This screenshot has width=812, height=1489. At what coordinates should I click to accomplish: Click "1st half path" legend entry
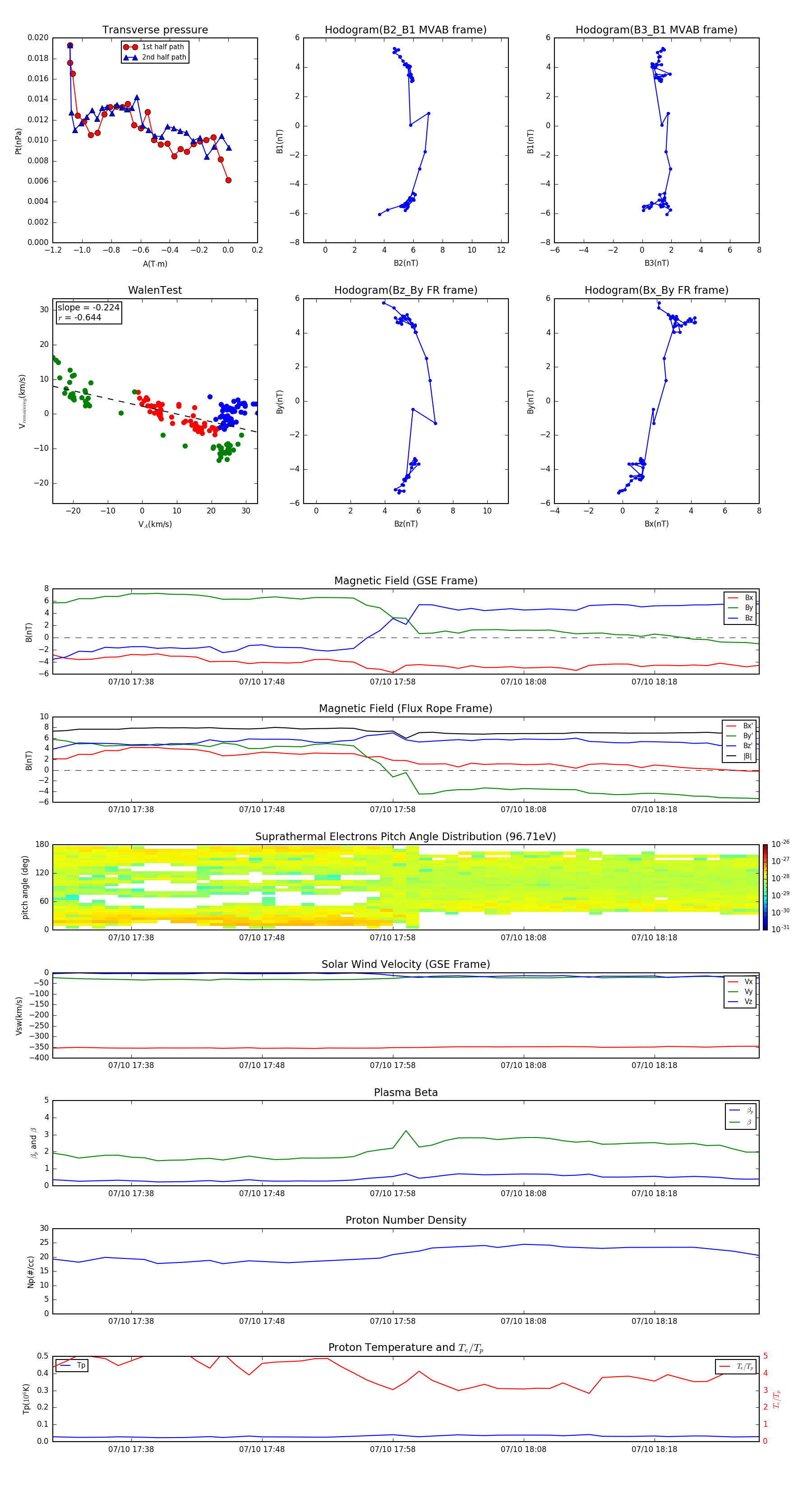click(x=154, y=47)
